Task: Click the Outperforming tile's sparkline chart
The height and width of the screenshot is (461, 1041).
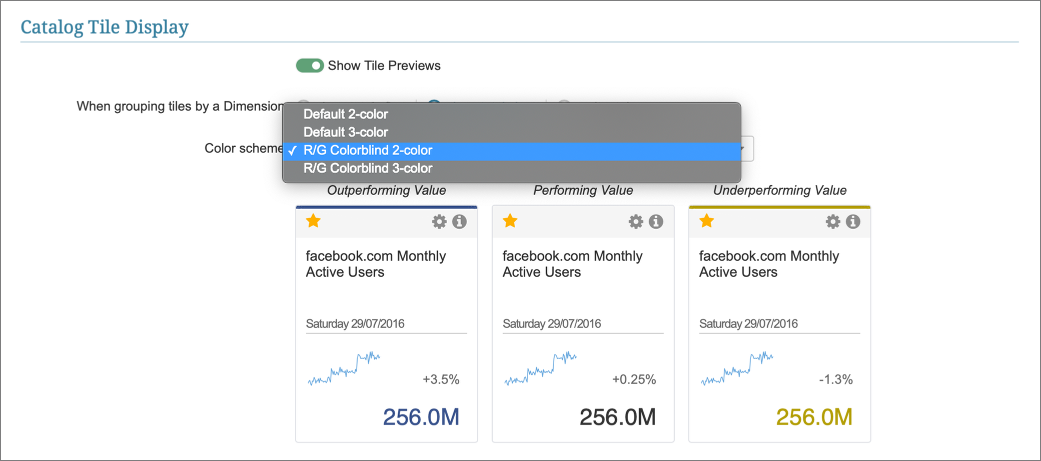Action: 344,369
